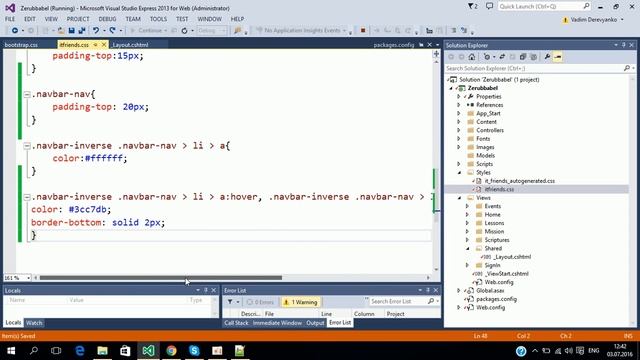This screenshot has width=640, height=360.
Task: Click the Find in Files toolbar icon
Action: (237, 31)
